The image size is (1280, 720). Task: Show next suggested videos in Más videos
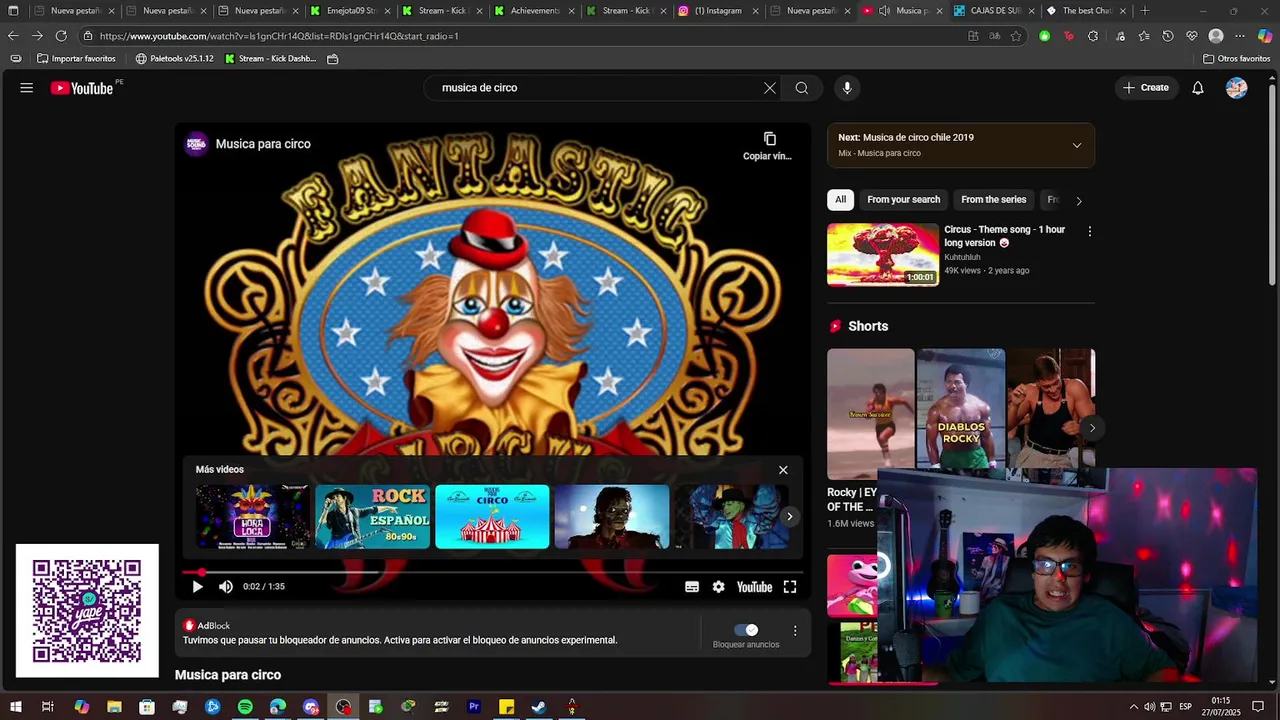[x=790, y=517]
